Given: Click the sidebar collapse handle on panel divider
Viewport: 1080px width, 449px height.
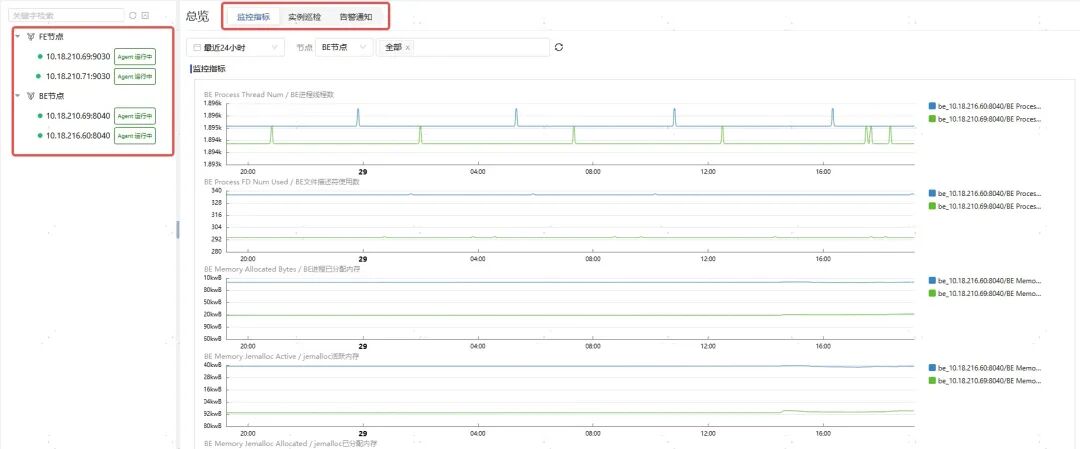Looking at the screenshot, I should coord(178,229).
